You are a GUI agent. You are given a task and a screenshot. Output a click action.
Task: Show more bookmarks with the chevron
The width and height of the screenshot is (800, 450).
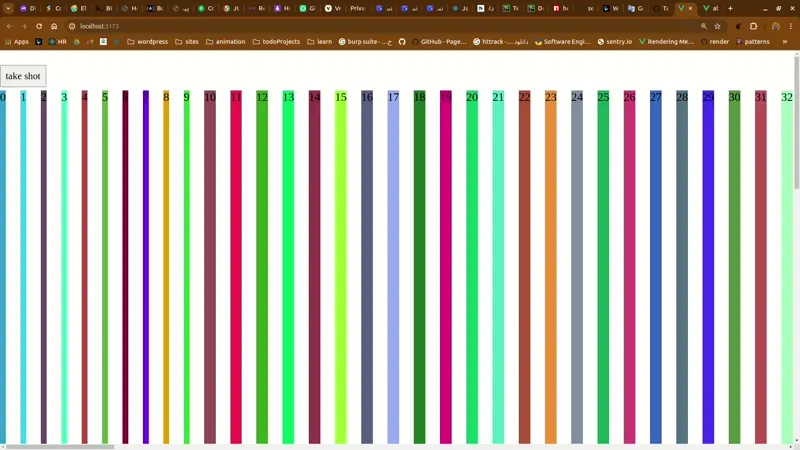(785, 42)
